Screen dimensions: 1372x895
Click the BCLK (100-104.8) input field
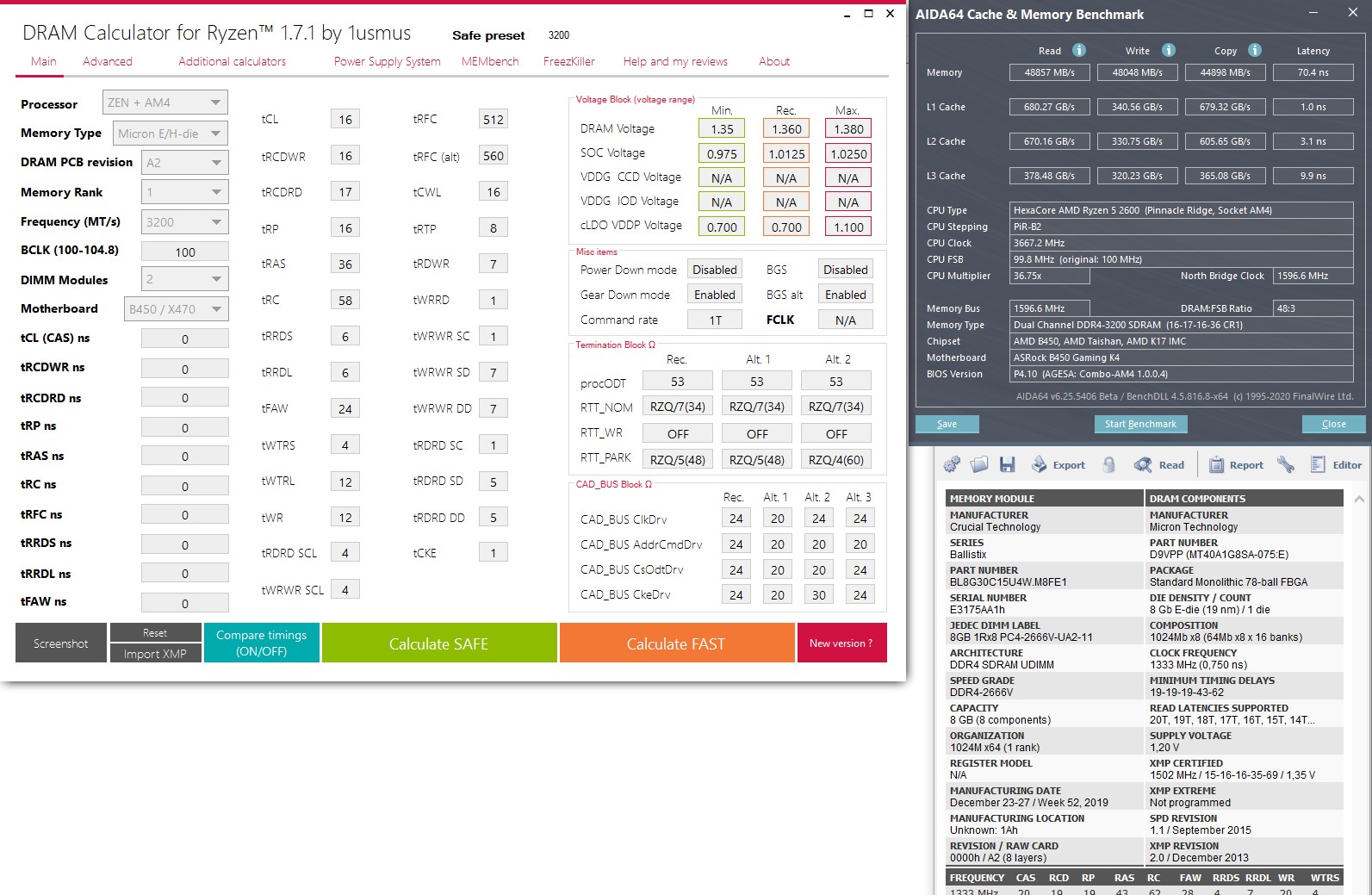point(185,252)
